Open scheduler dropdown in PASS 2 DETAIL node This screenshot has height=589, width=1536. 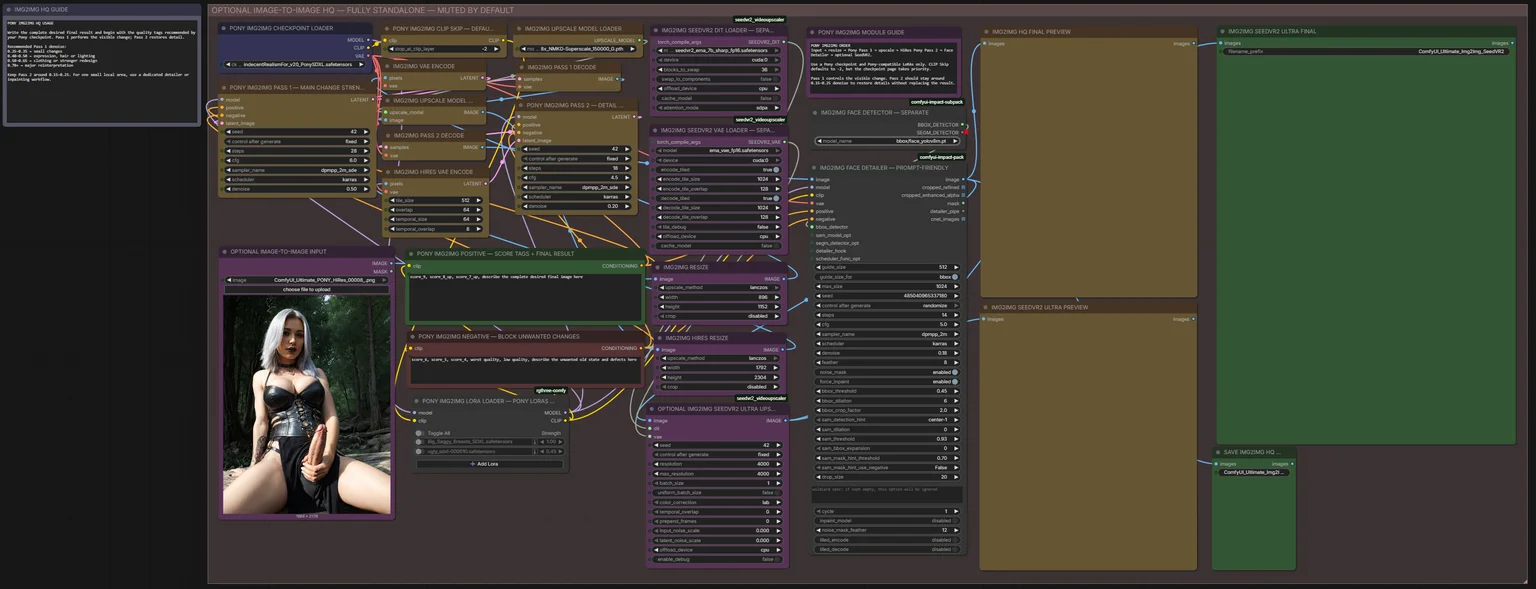[x=577, y=197]
